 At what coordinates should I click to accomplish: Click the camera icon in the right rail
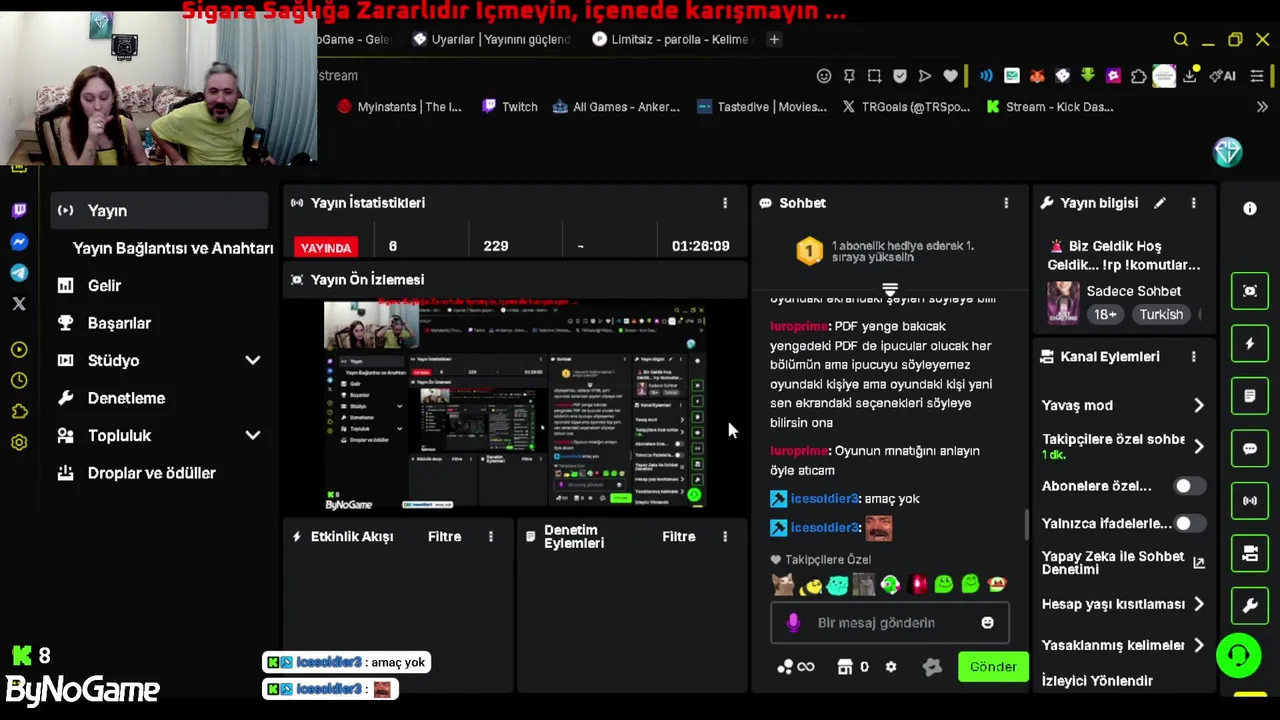click(x=1250, y=552)
